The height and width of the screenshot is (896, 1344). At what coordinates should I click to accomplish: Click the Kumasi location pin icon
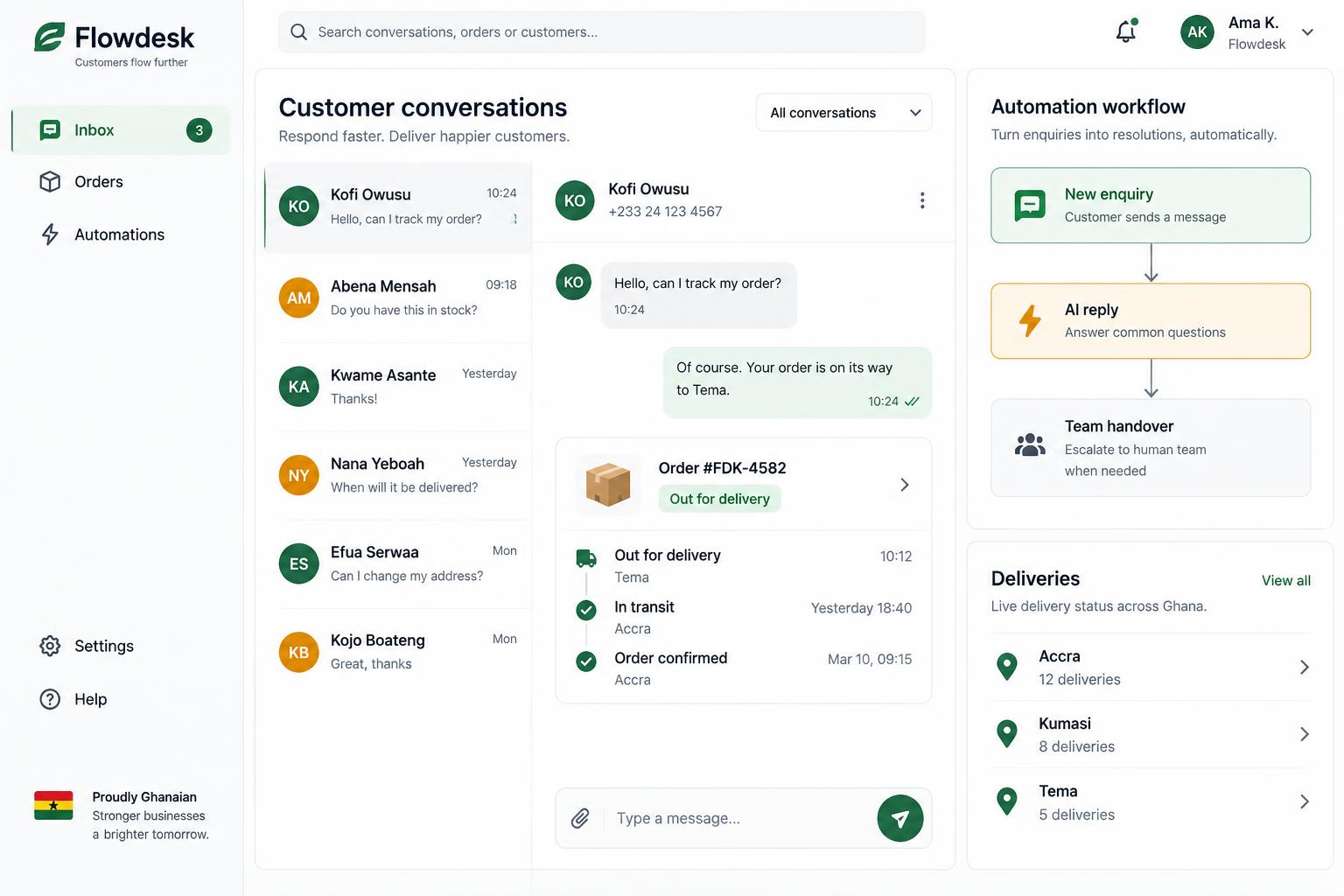(x=1007, y=734)
